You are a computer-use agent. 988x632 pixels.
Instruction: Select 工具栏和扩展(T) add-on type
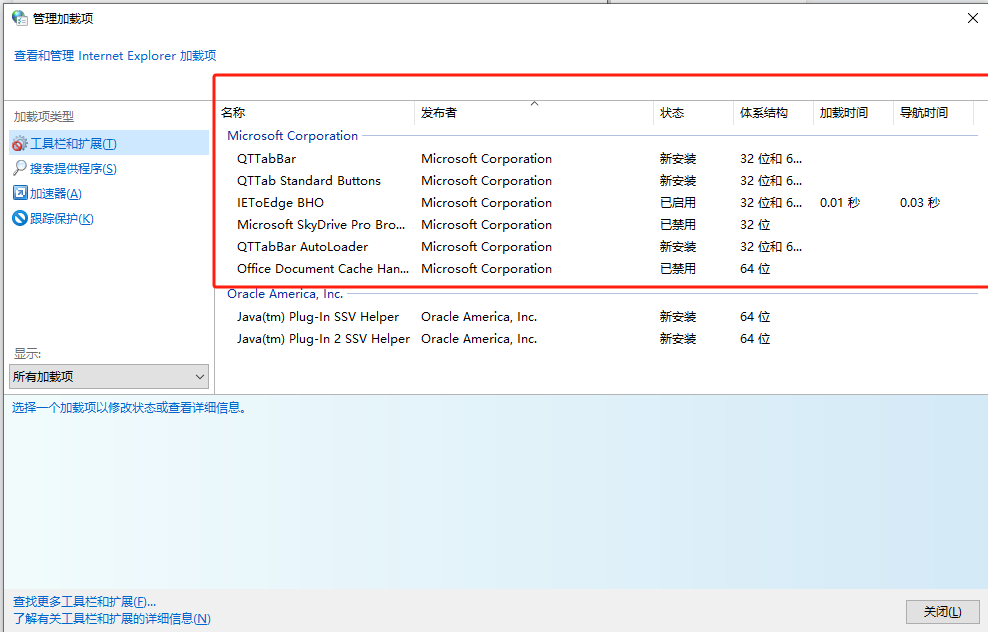coord(109,143)
